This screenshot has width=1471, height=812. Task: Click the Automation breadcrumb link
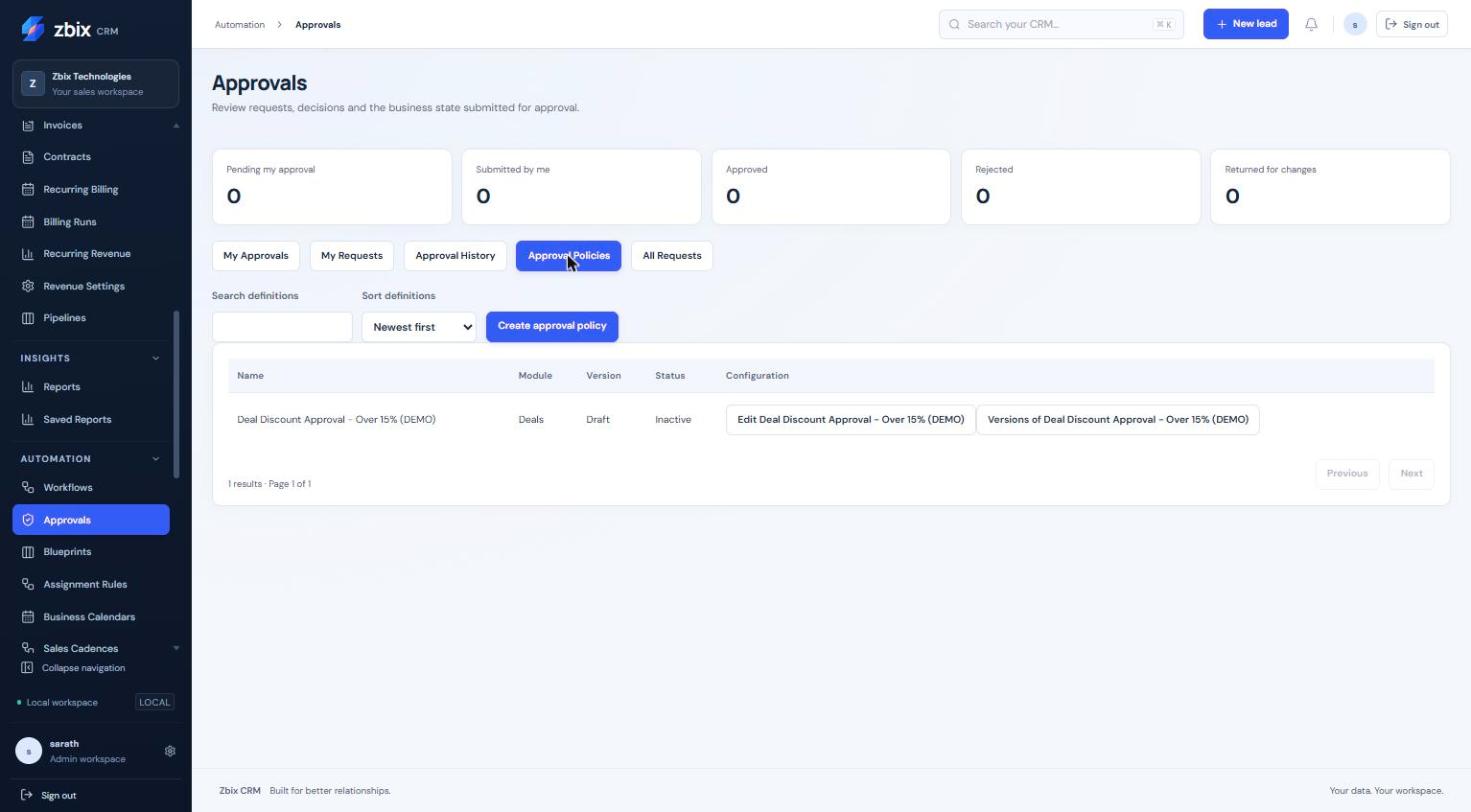[x=240, y=24]
